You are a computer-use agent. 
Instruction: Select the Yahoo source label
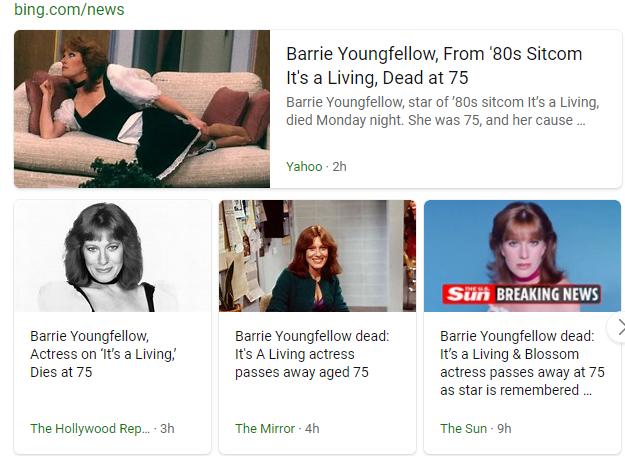304,166
